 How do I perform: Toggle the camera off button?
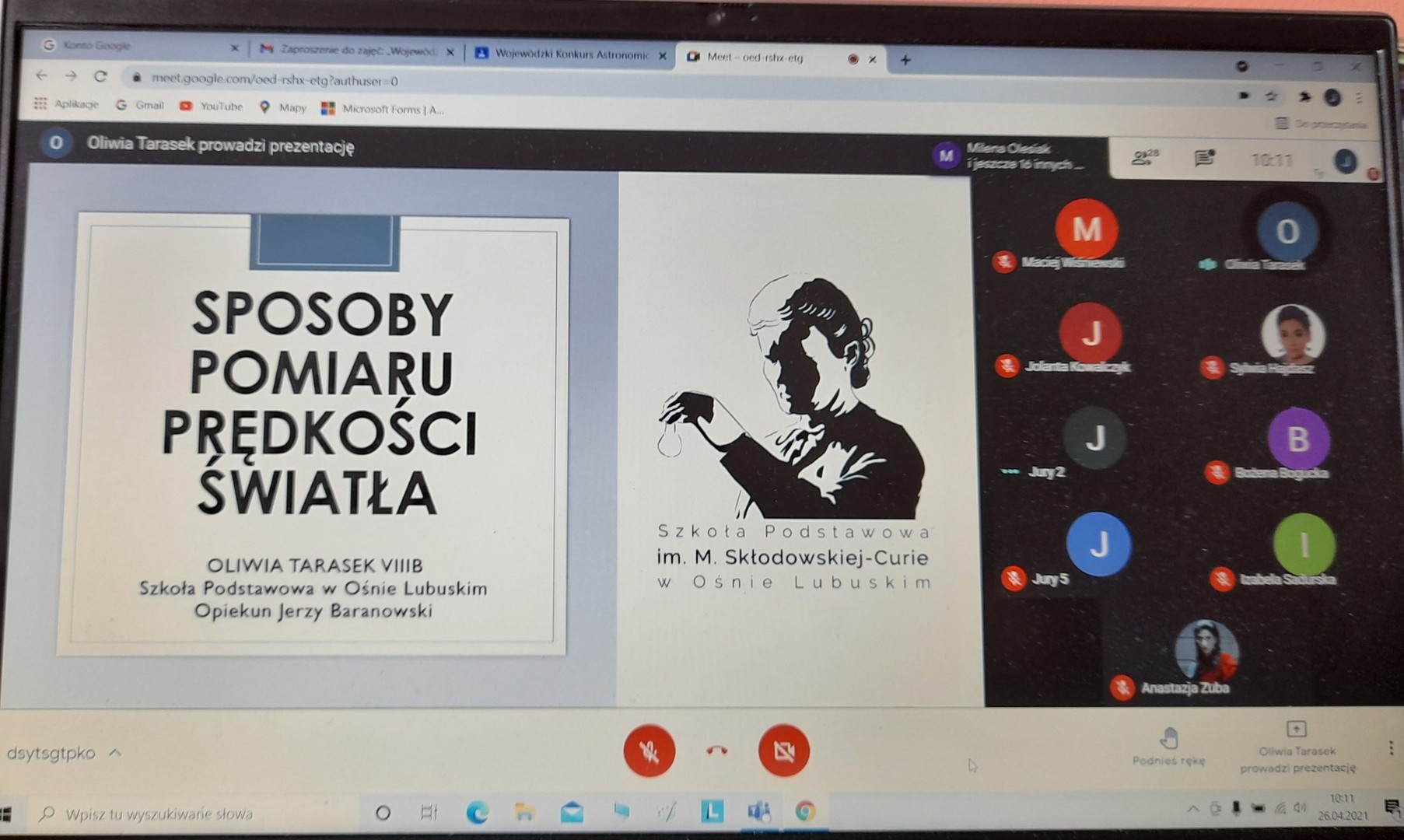(783, 751)
